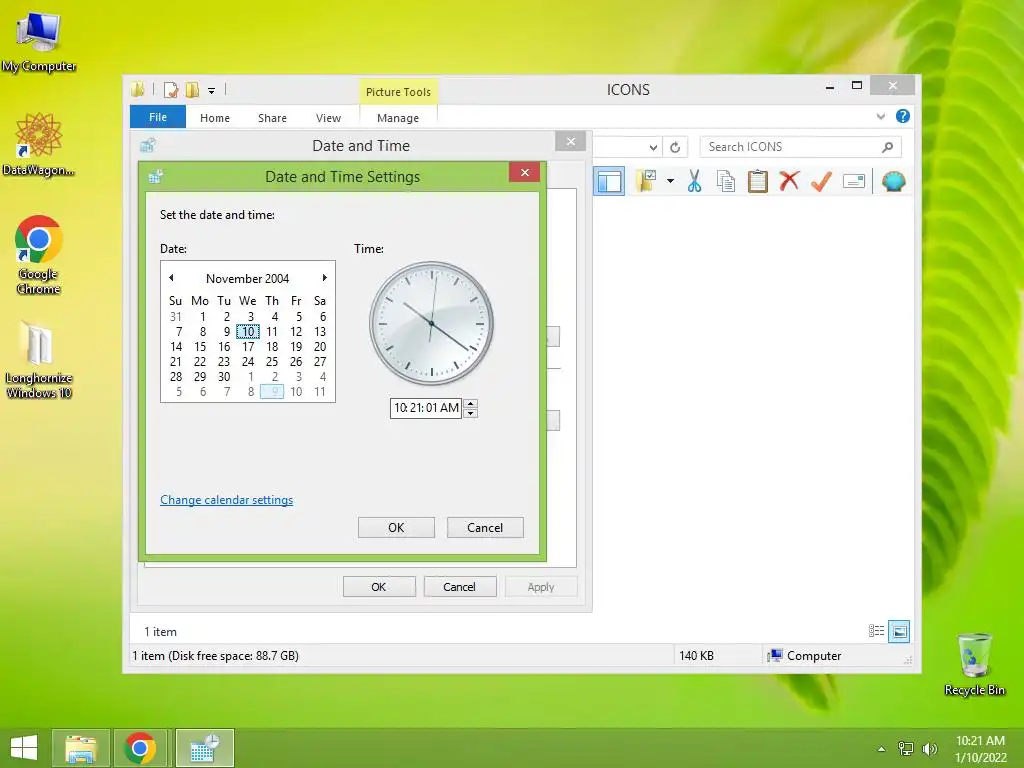
Task: Click Properties icon in quick access toolbar
Action: click(x=171, y=90)
